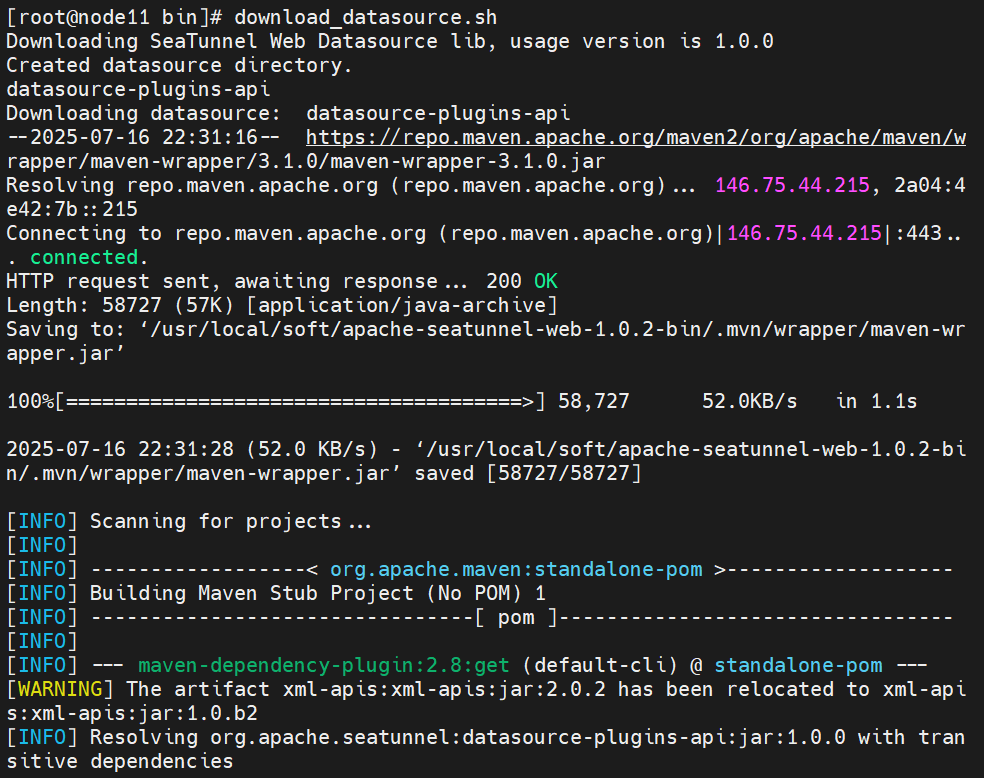The height and width of the screenshot is (778, 984).
Task: Click the 'Scanning for projects...' line
Action: point(231,521)
